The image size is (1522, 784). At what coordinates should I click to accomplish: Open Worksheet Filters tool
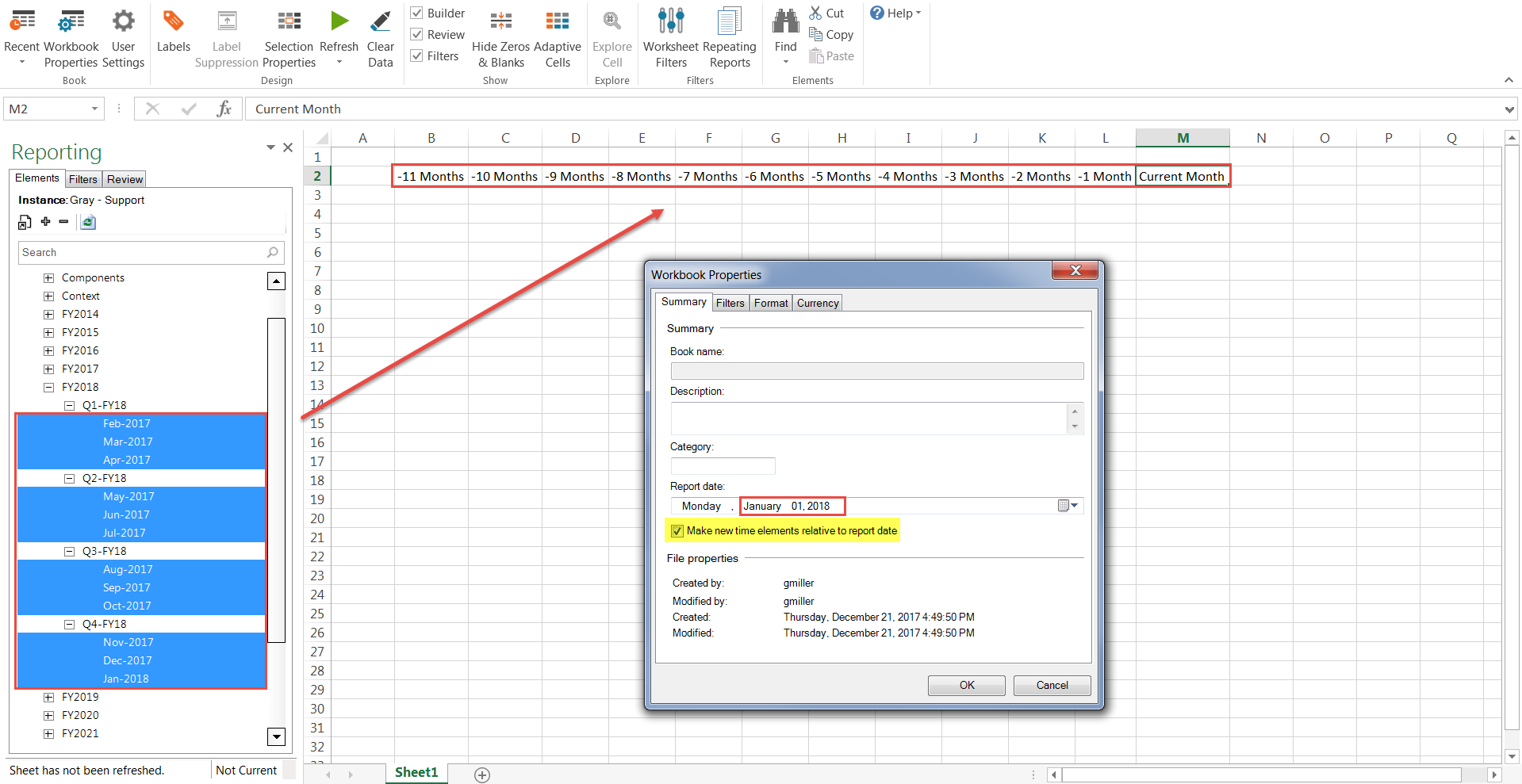671,38
